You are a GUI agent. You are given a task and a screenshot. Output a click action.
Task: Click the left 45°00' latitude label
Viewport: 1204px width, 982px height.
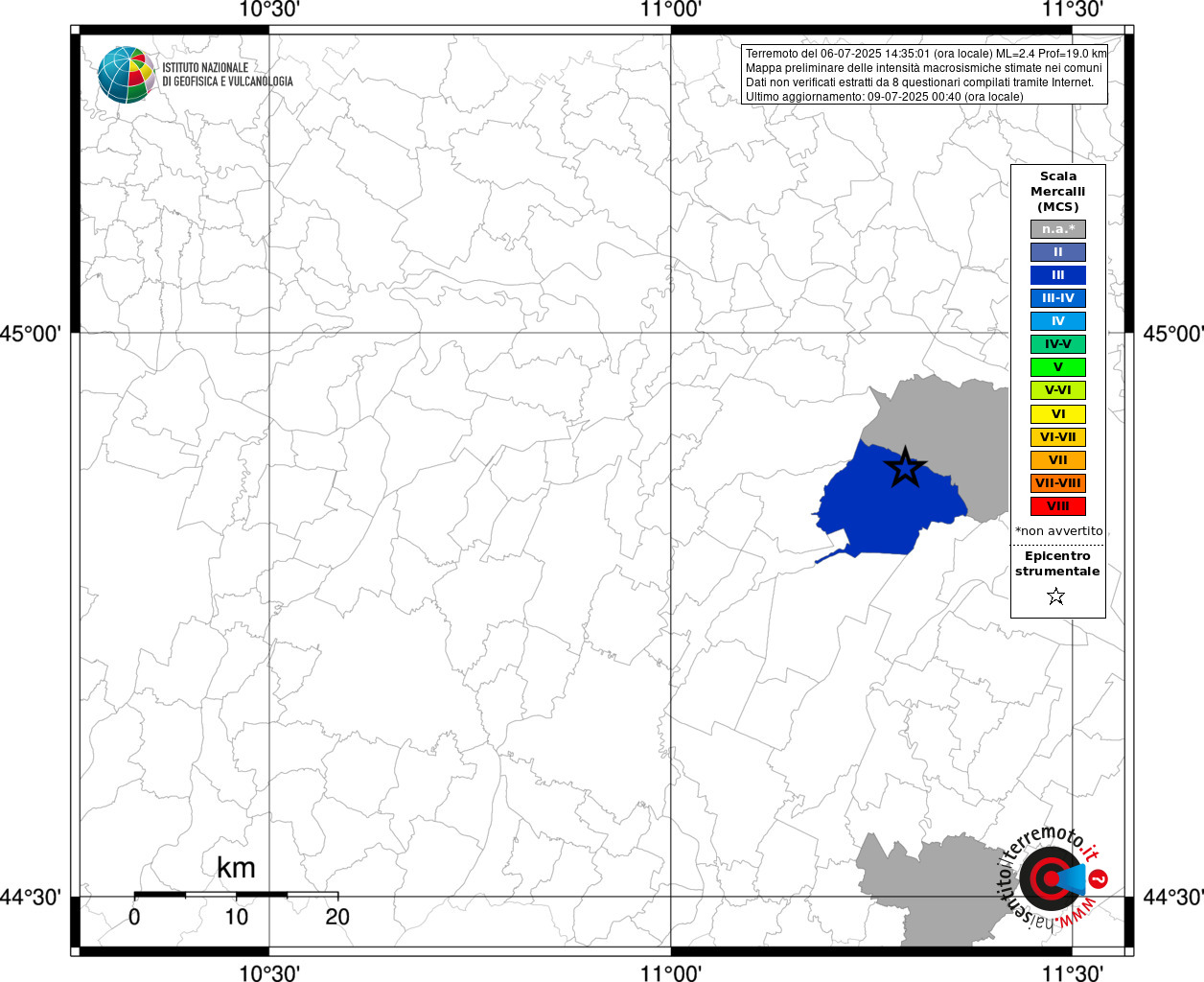[31, 334]
